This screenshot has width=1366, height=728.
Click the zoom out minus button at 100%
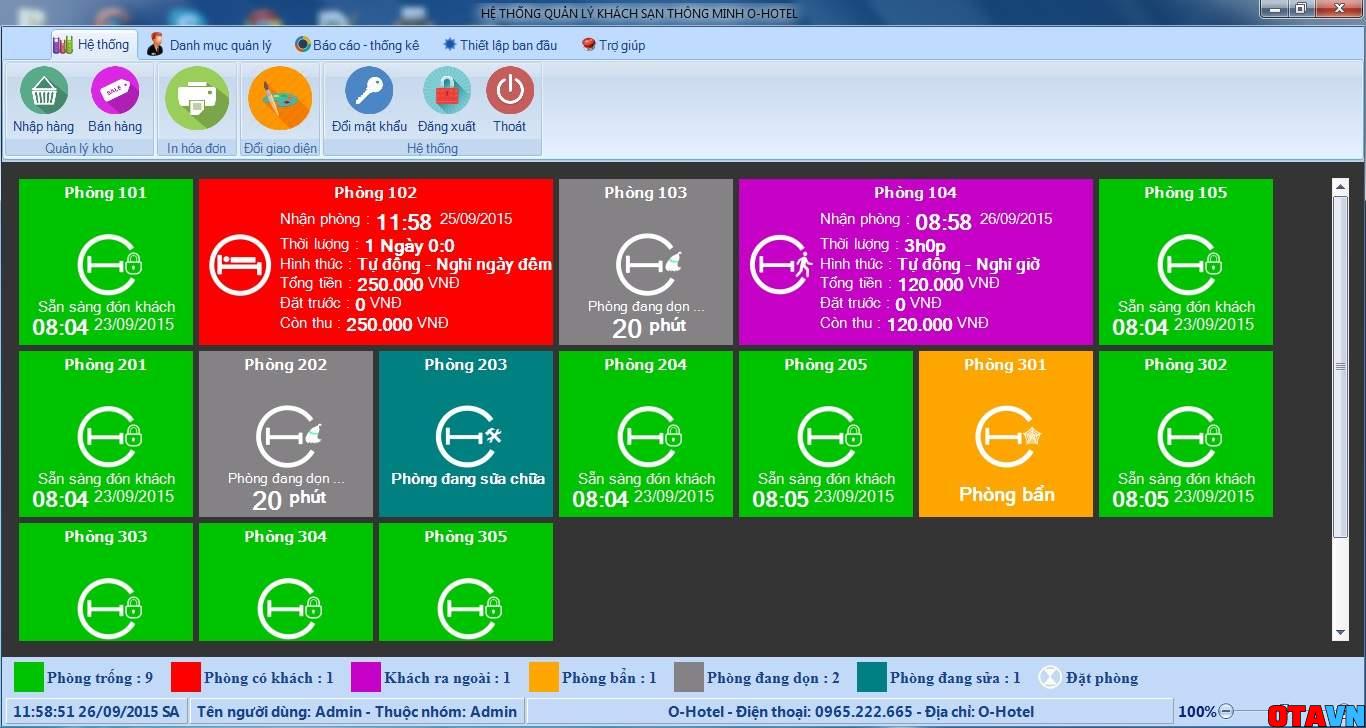click(1225, 712)
